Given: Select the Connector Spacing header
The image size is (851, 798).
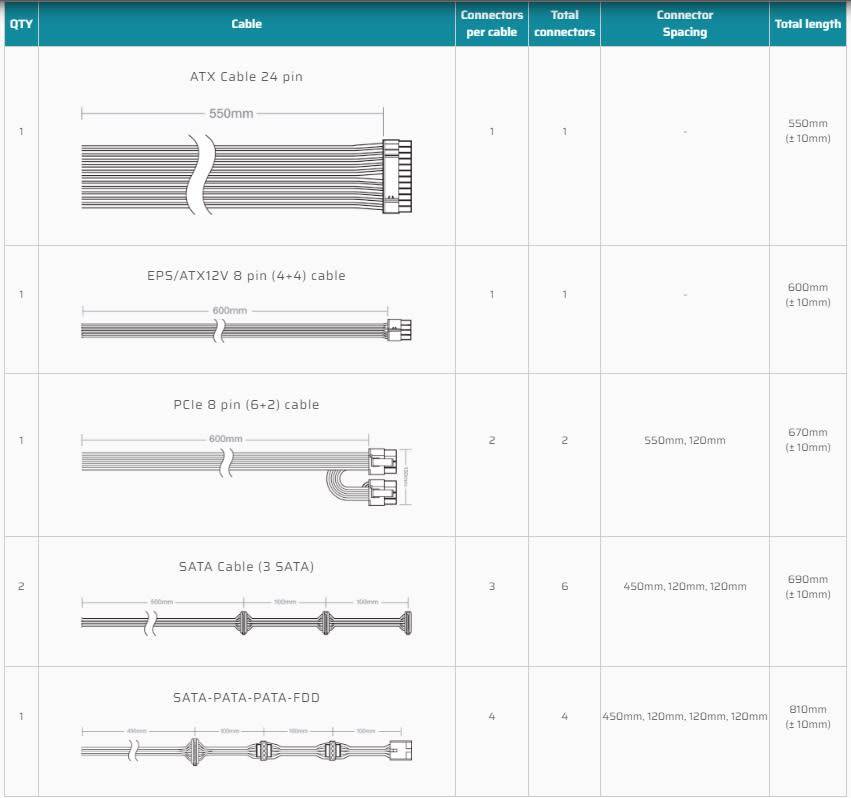Looking at the screenshot, I should (684, 24).
